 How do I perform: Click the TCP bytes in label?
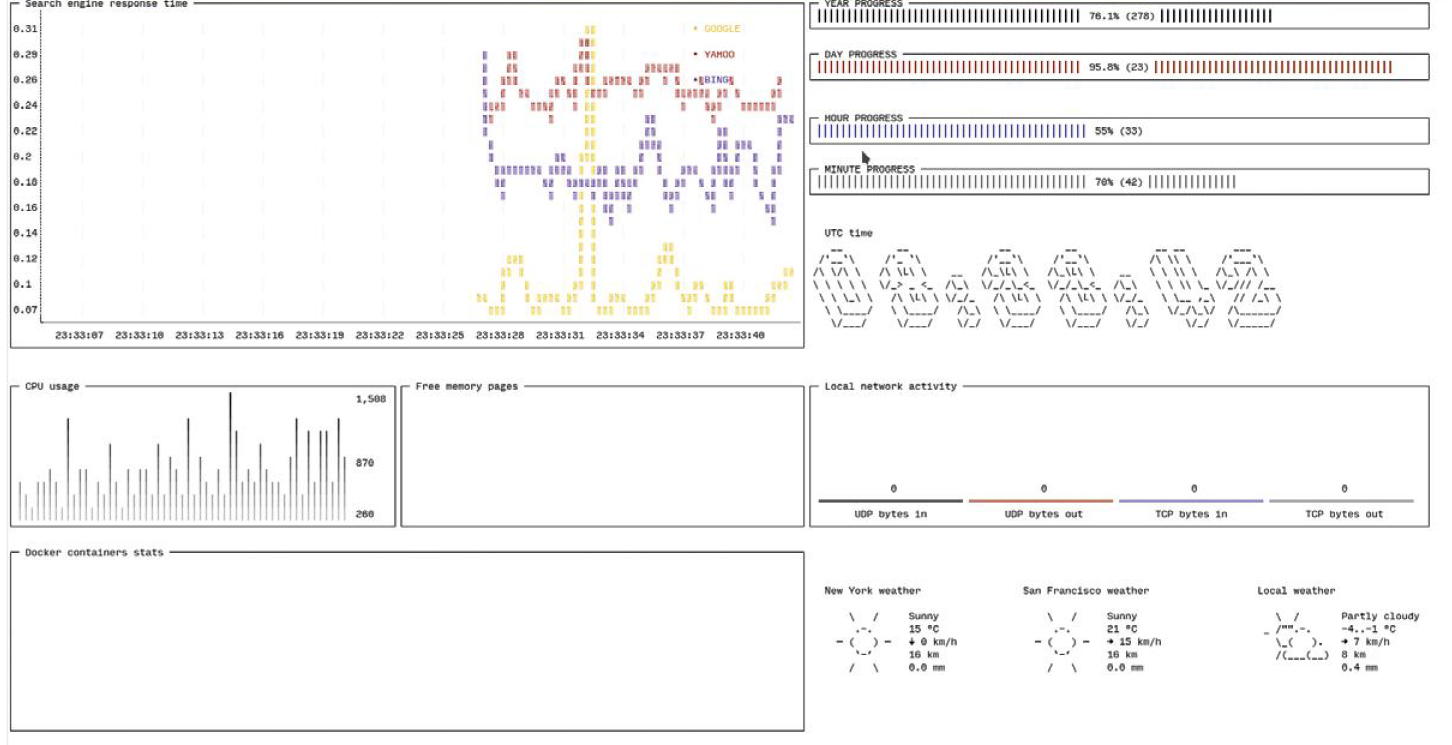point(1193,514)
